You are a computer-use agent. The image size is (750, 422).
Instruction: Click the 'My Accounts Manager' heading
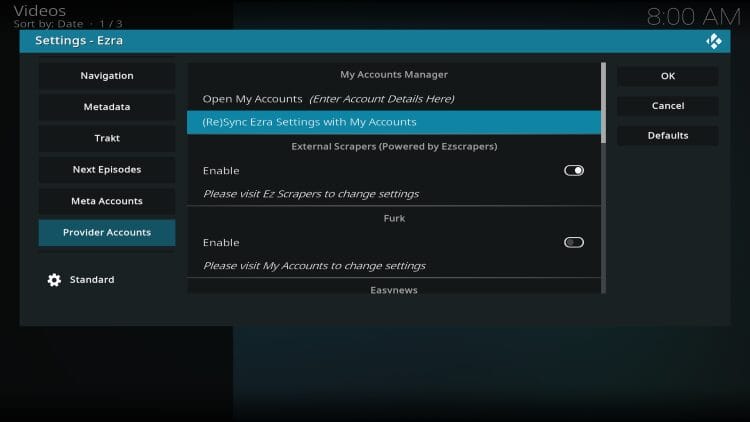pyautogui.click(x=394, y=75)
